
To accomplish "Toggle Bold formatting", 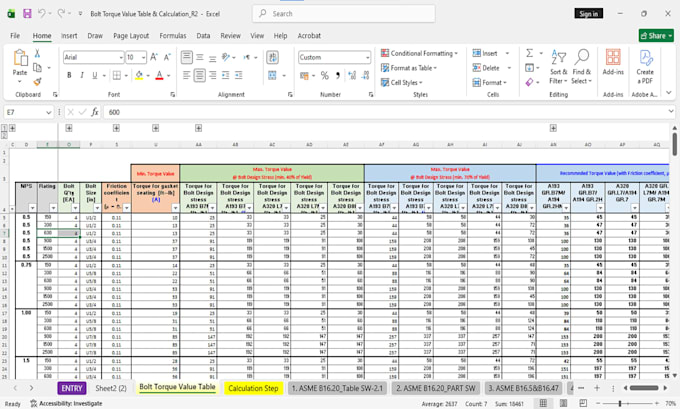I will [69, 75].
